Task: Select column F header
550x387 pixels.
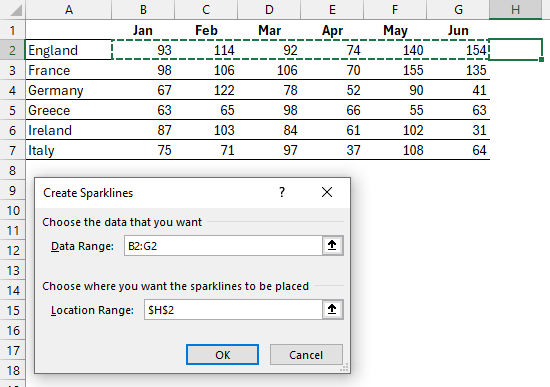Action: click(x=395, y=10)
